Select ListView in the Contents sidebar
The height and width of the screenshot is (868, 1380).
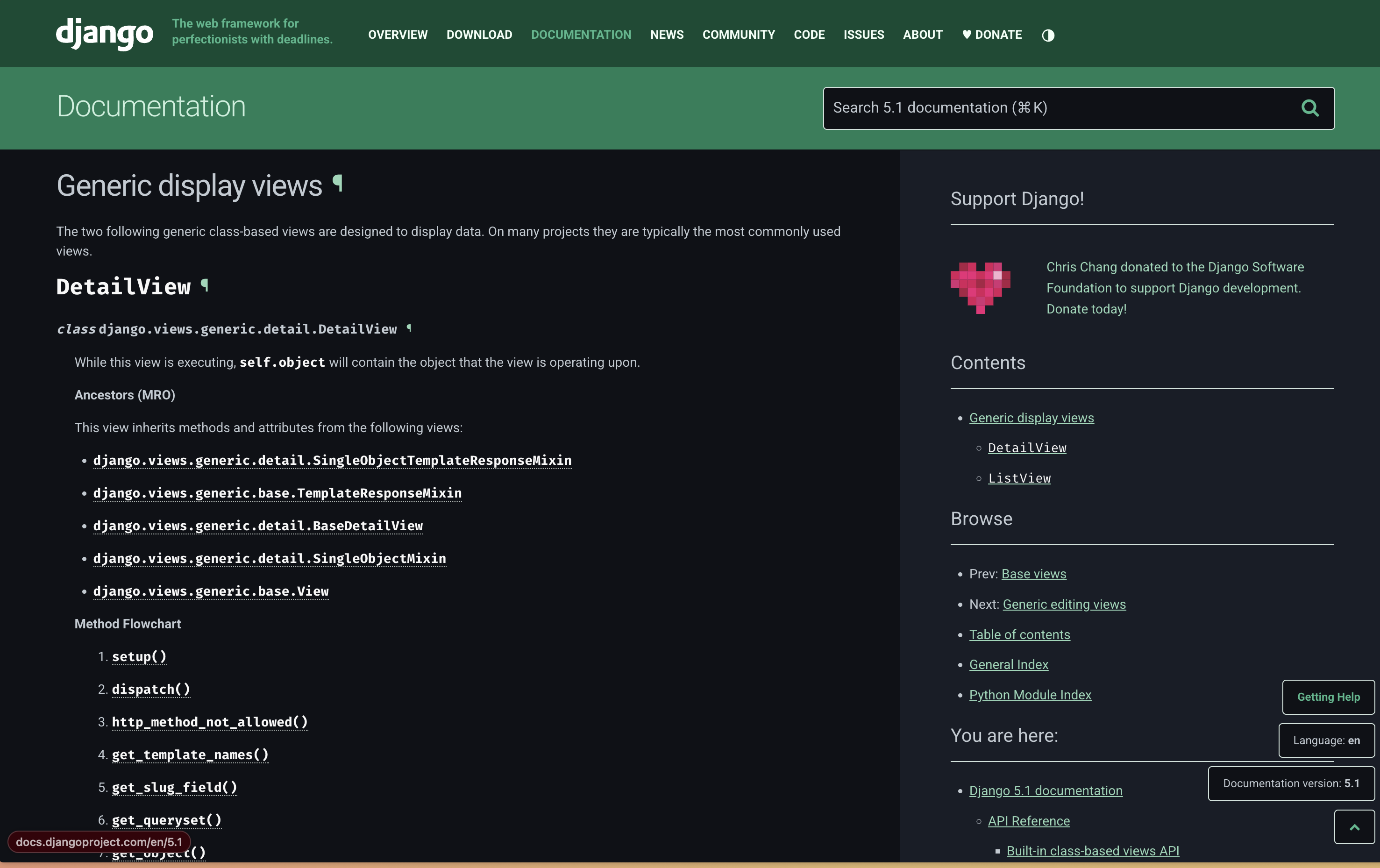pos(1019,478)
